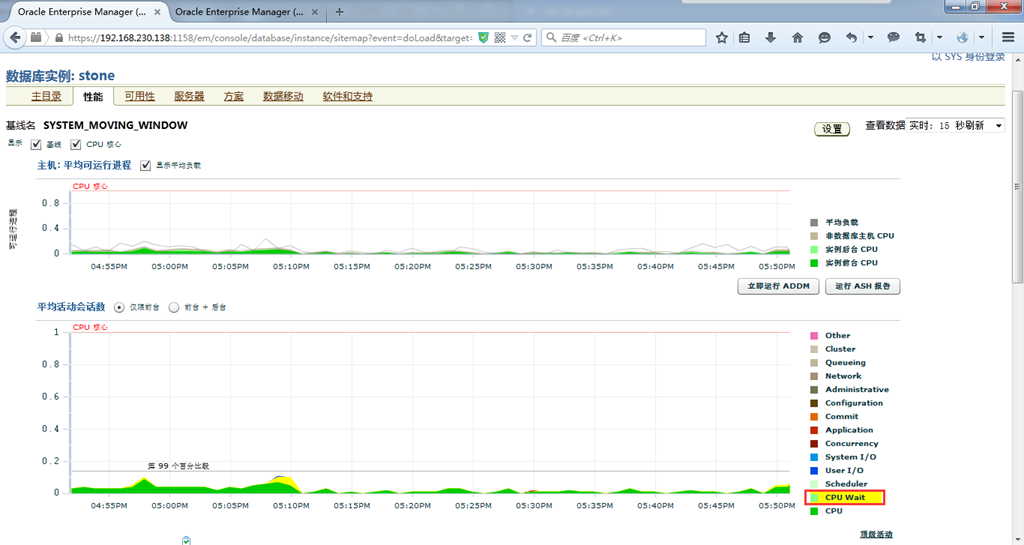Open the hamburger menu icon
Screen dimensions: 1024x545
[1008, 37]
